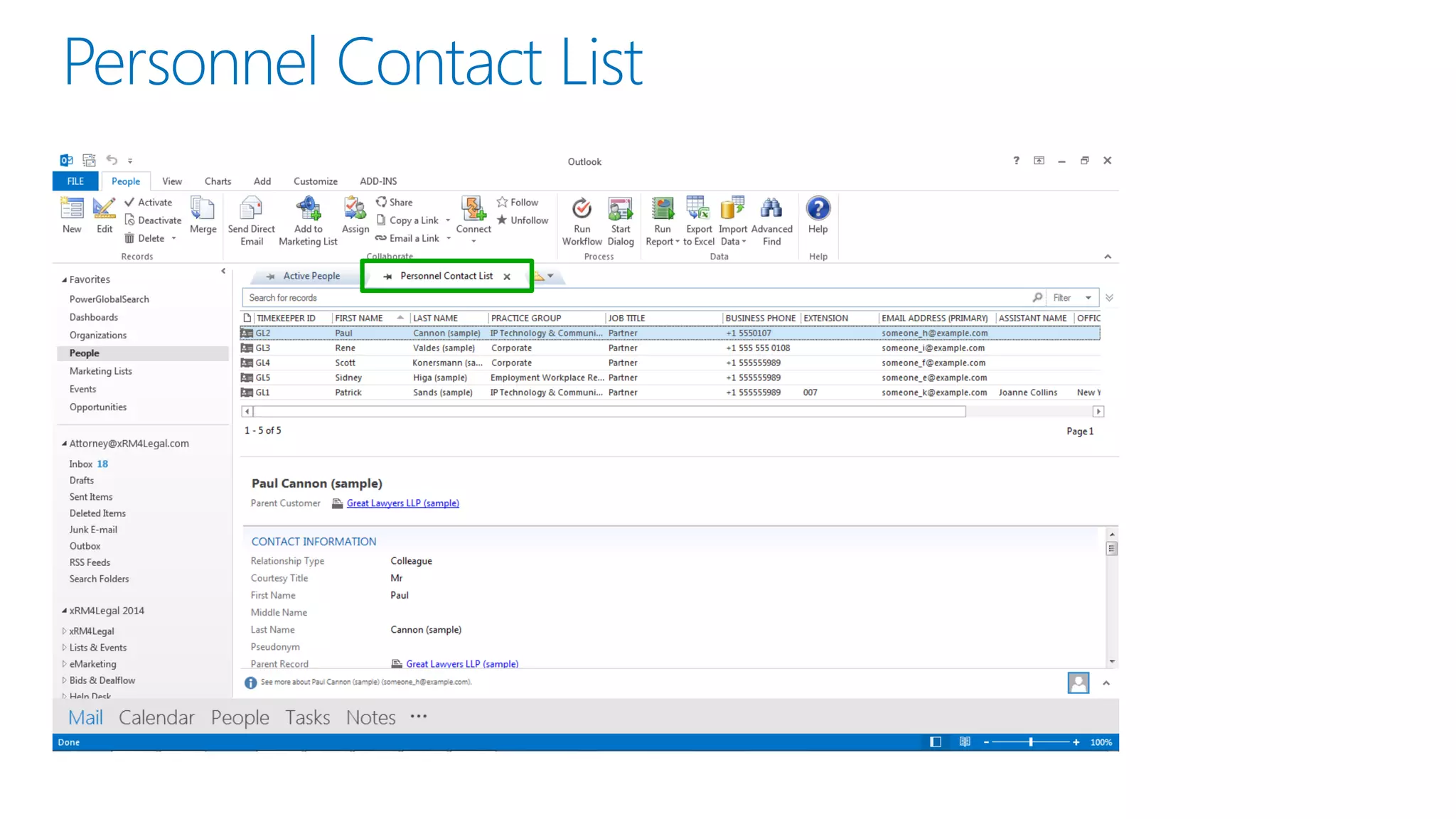
Task: Click Run Report icon
Action: pyautogui.click(x=663, y=208)
